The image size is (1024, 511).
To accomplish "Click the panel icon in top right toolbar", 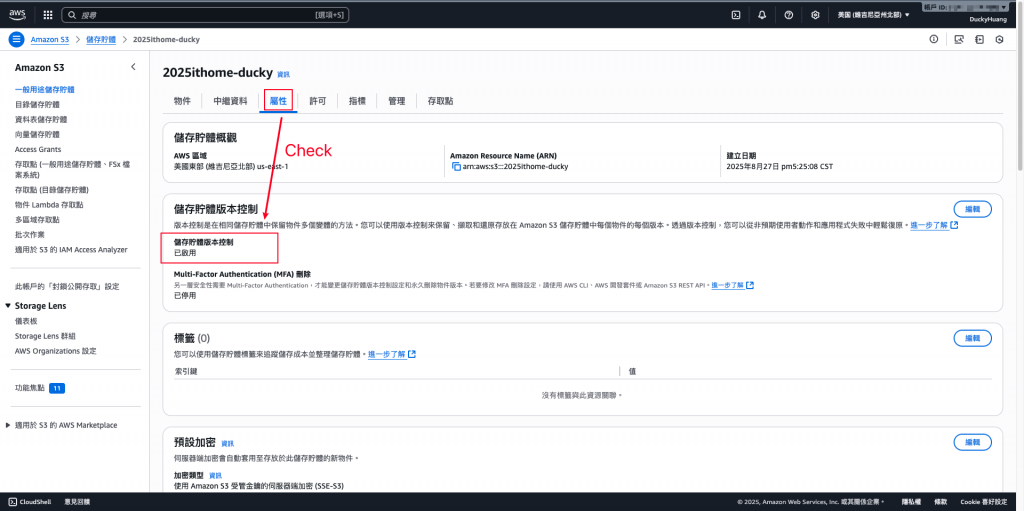I will pyautogui.click(x=979, y=39).
